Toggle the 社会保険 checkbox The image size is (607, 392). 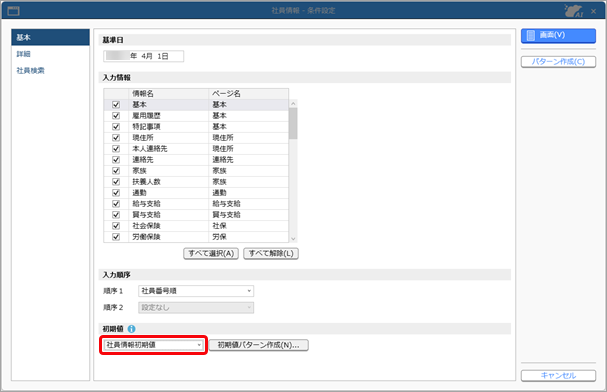(116, 226)
